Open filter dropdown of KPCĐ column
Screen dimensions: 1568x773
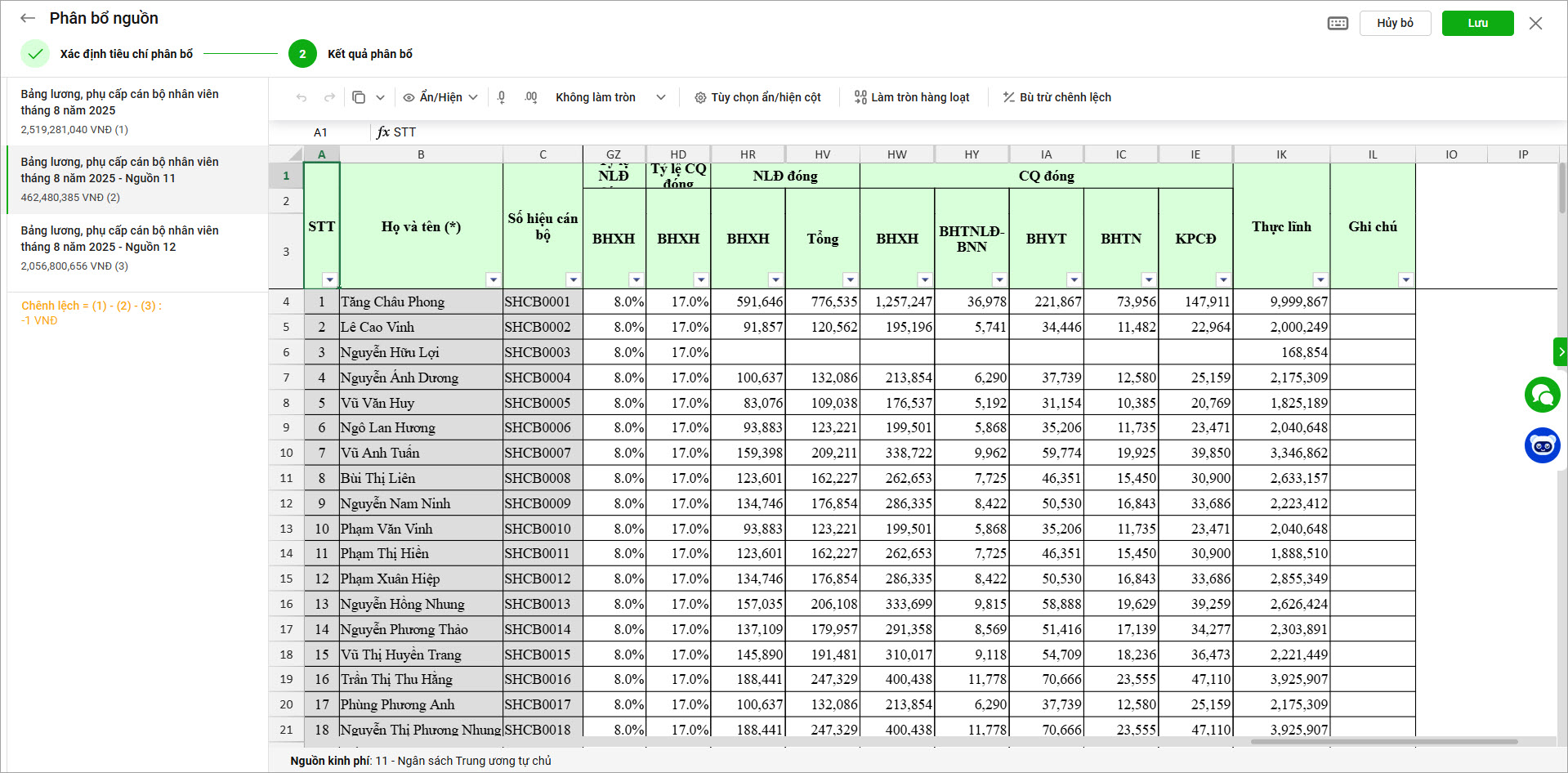pos(1222,279)
